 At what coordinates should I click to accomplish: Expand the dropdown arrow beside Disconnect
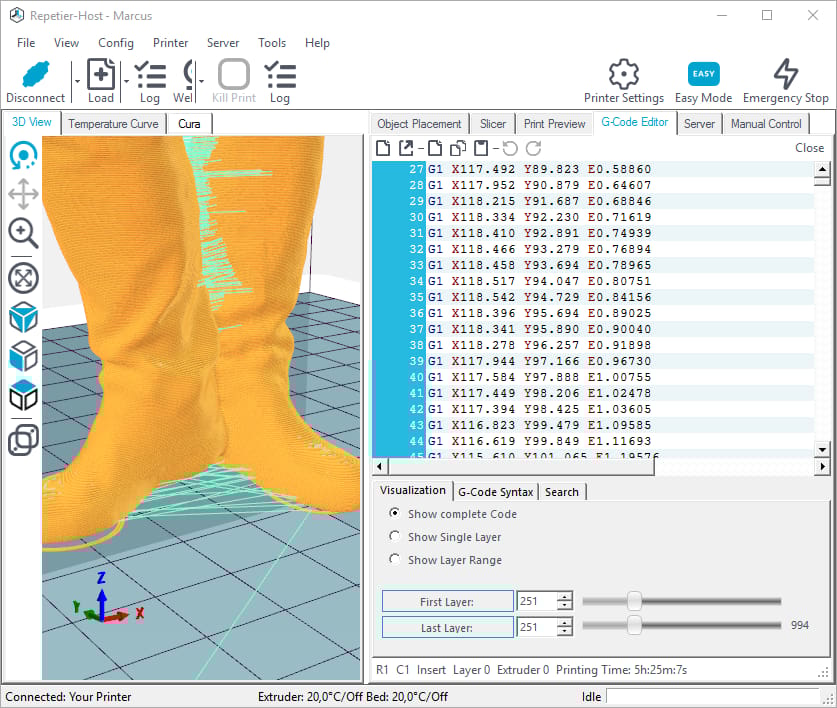click(x=76, y=82)
